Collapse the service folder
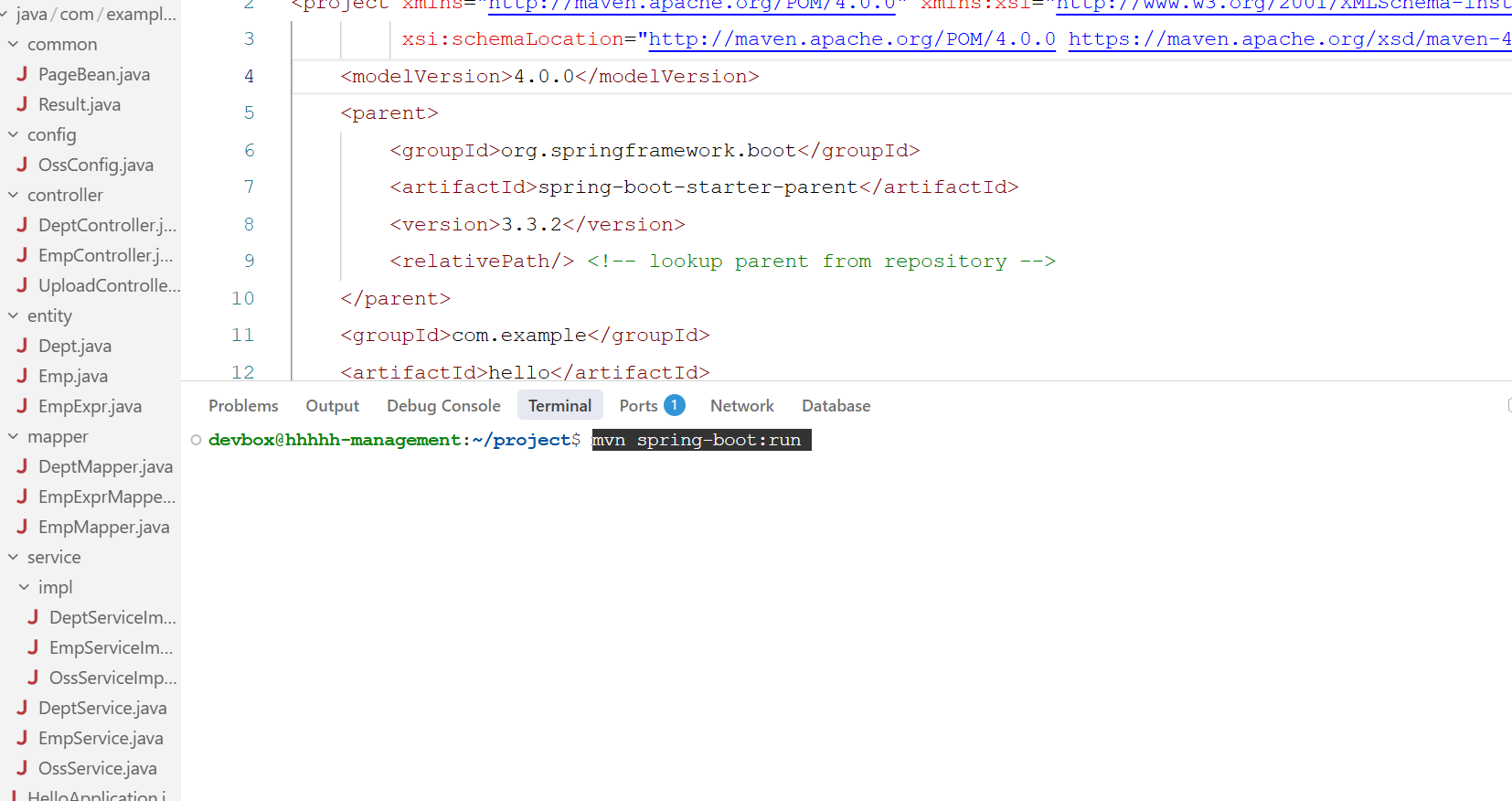1512x801 pixels. coord(13,557)
